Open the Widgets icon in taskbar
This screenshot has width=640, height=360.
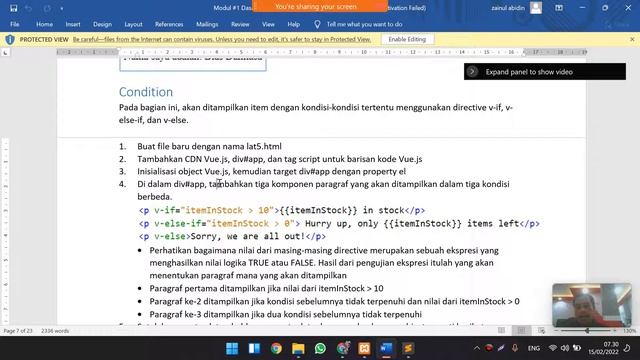(x=254, y=348)
